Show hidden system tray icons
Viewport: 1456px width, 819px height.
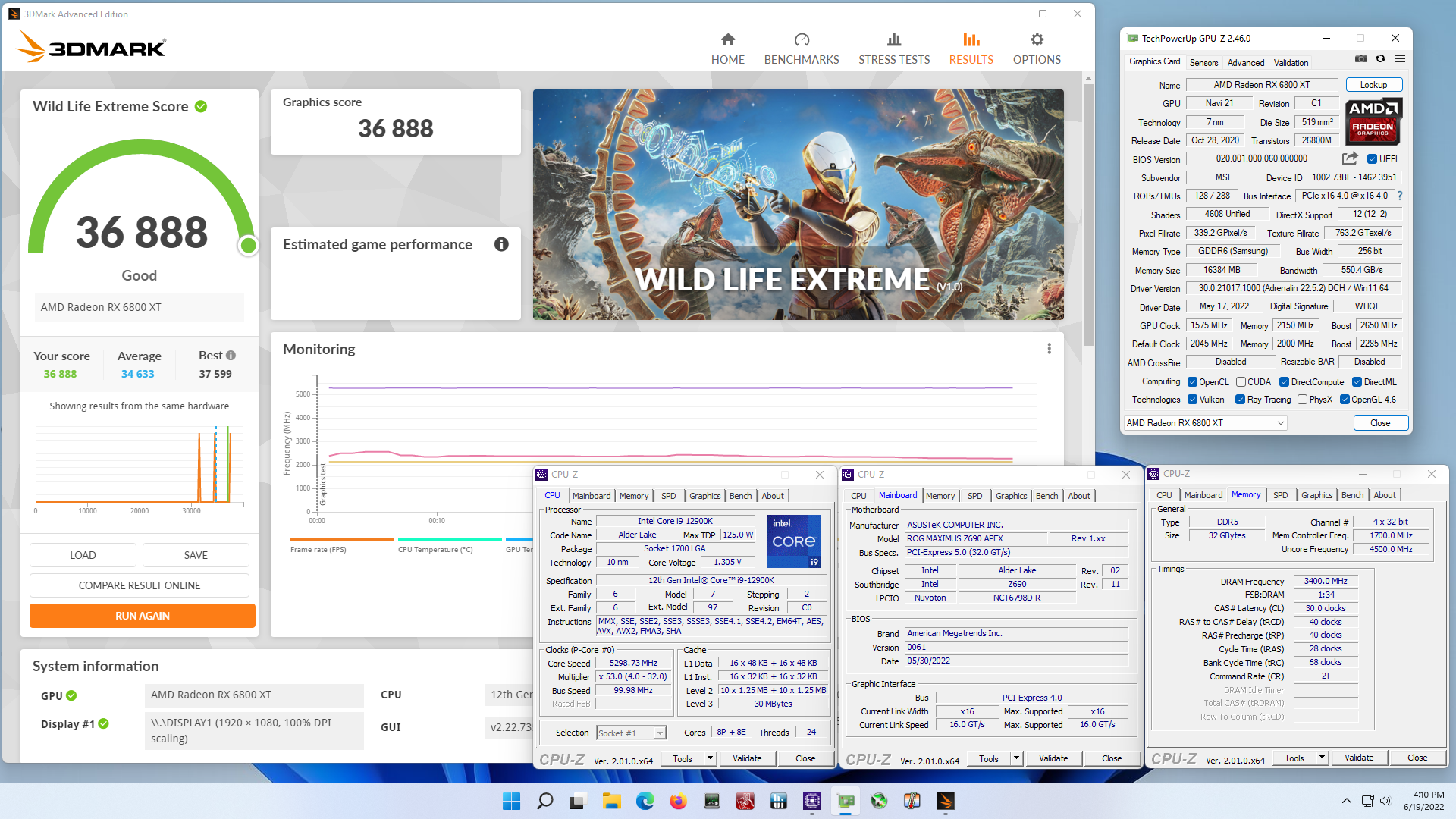click(x=1346, y=801)
